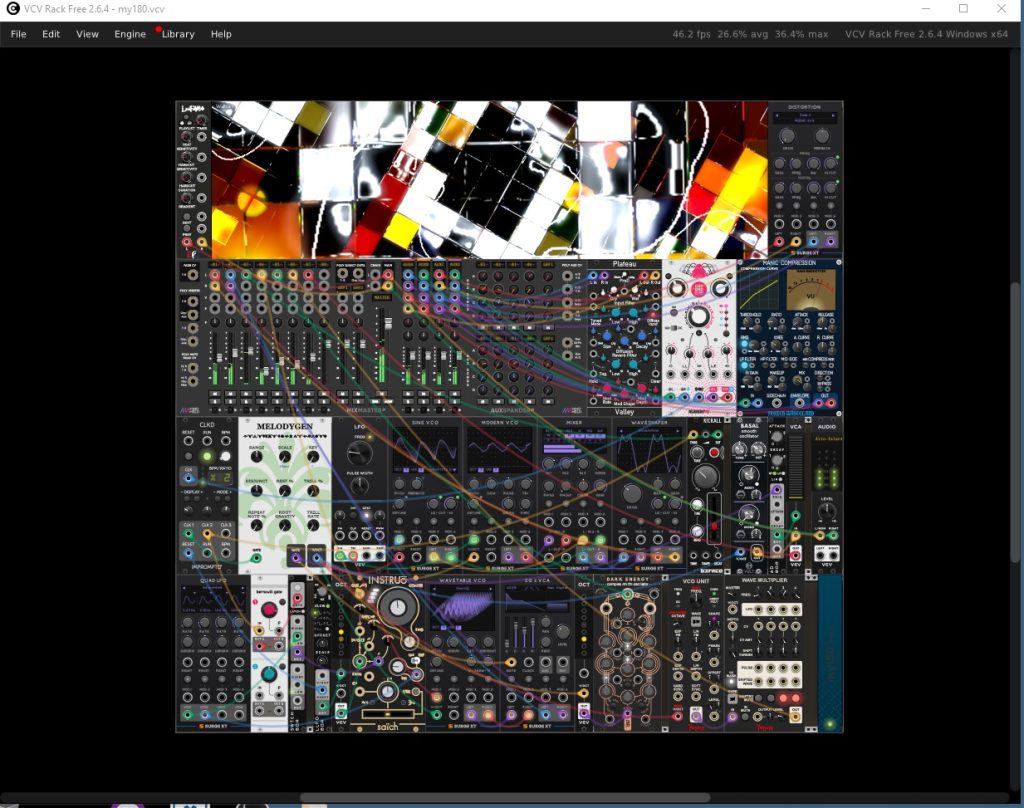Click the video visualizer display

(490, 180)
